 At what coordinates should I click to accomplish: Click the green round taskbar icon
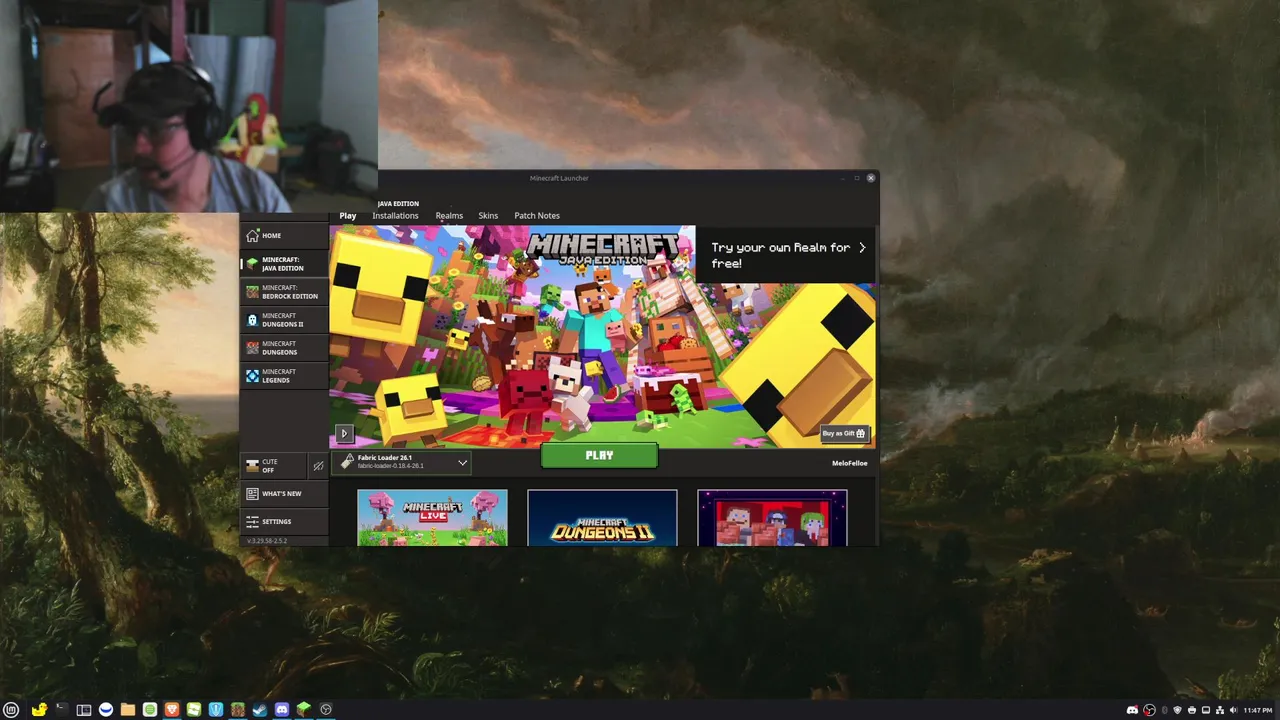[150, 710]
